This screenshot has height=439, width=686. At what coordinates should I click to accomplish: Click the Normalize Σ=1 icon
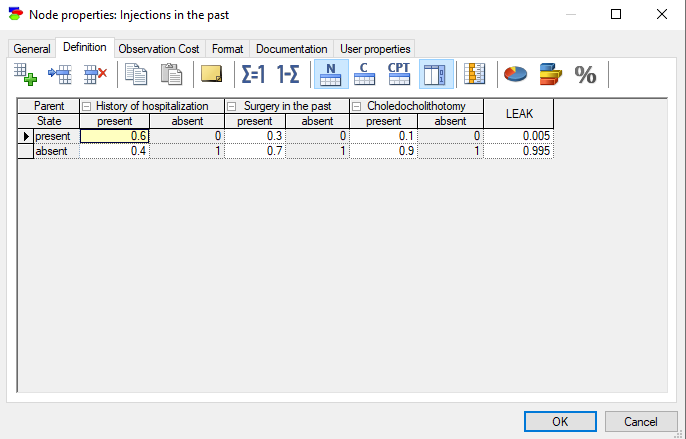[x=253, y=74]
